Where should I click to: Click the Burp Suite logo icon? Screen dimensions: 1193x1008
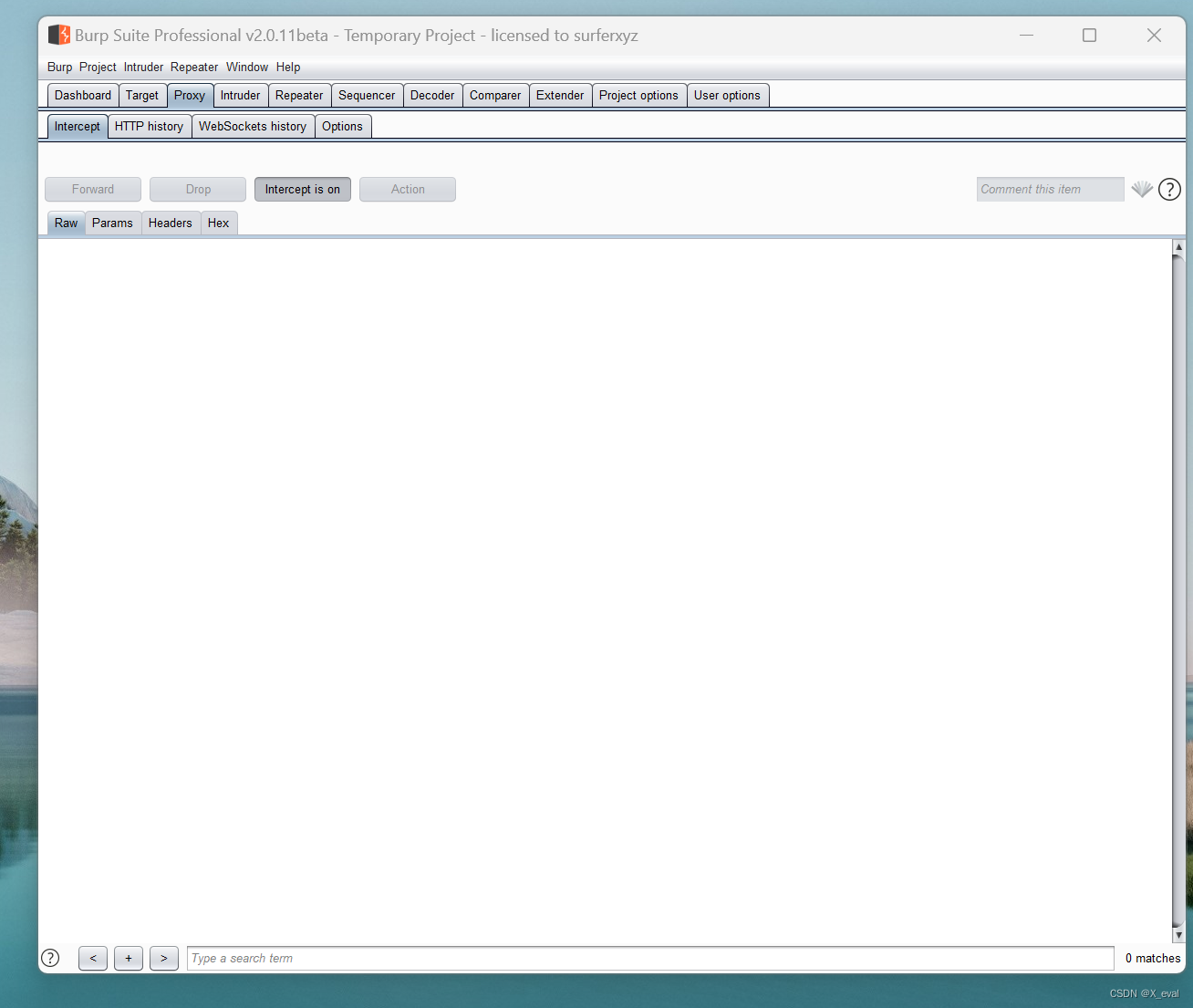coord(59,35)
